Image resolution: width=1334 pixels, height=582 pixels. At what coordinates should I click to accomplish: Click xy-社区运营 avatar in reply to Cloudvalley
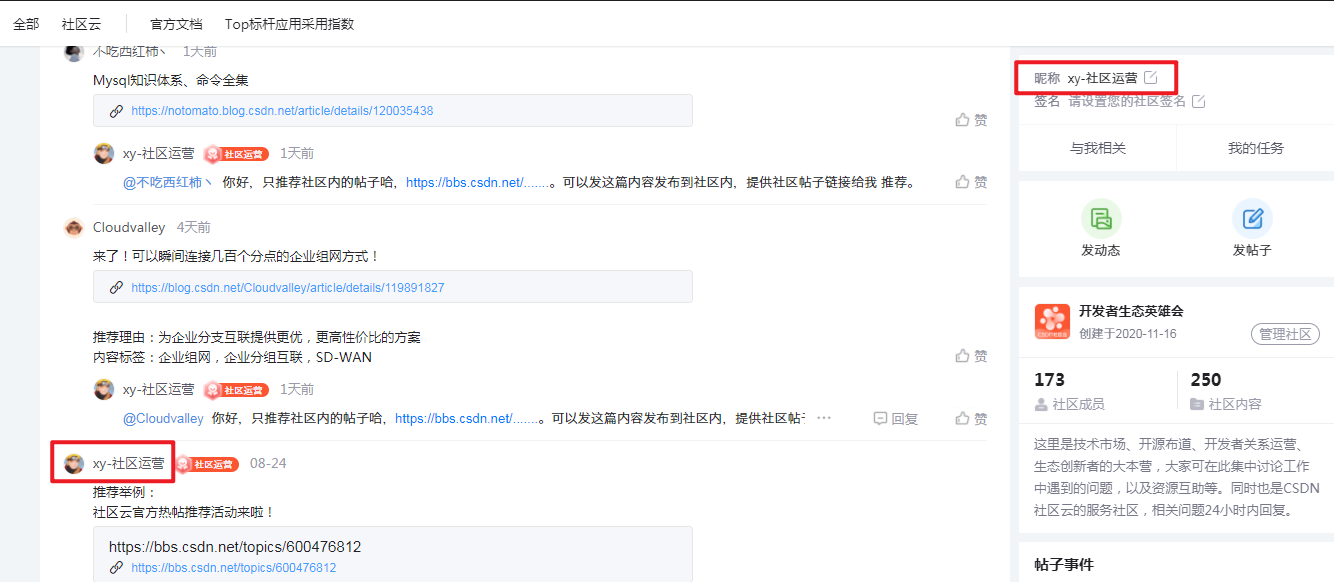pyautogui.click(x=104, y=389)
